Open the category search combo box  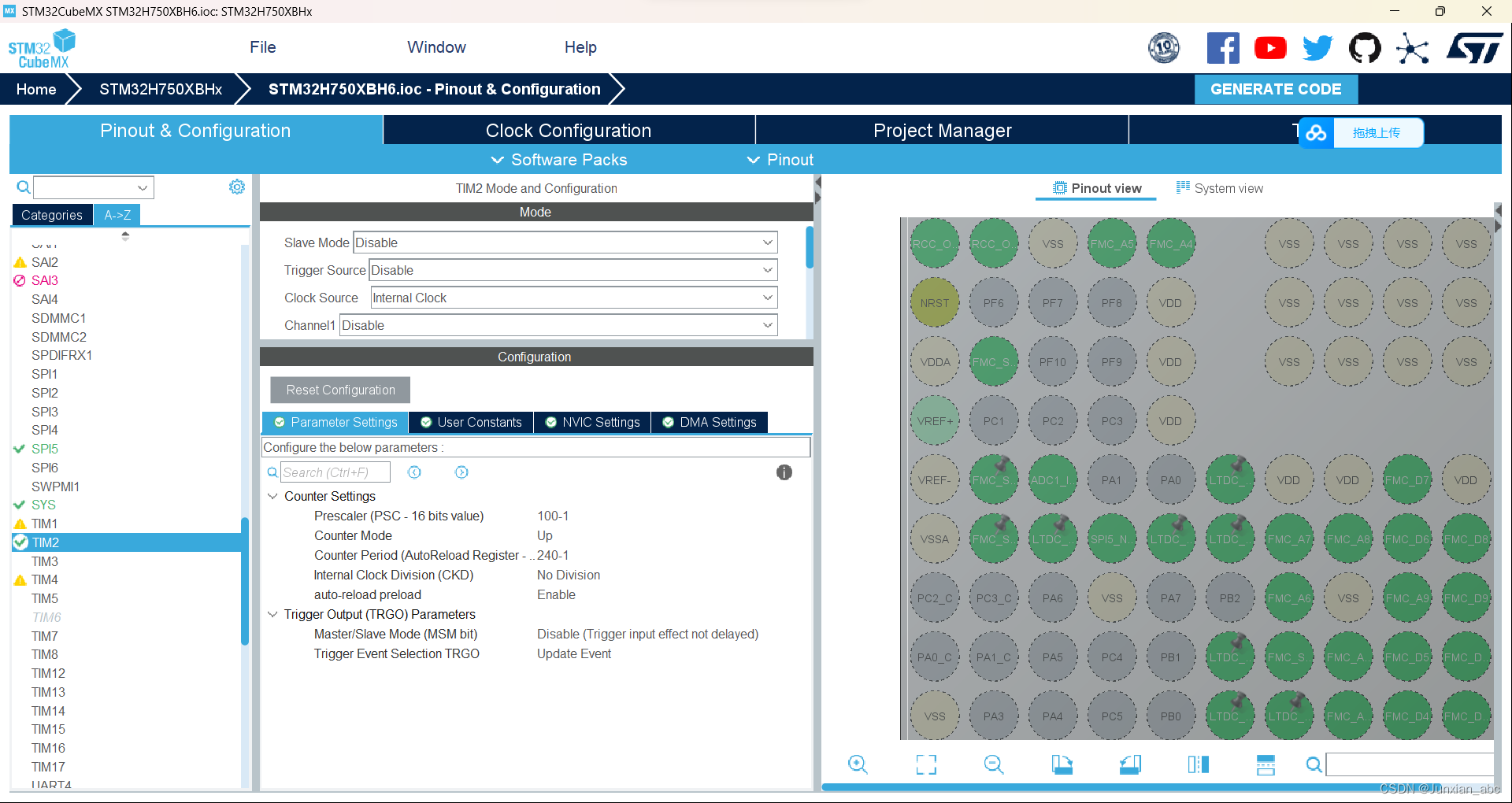(x=94, y=187)
